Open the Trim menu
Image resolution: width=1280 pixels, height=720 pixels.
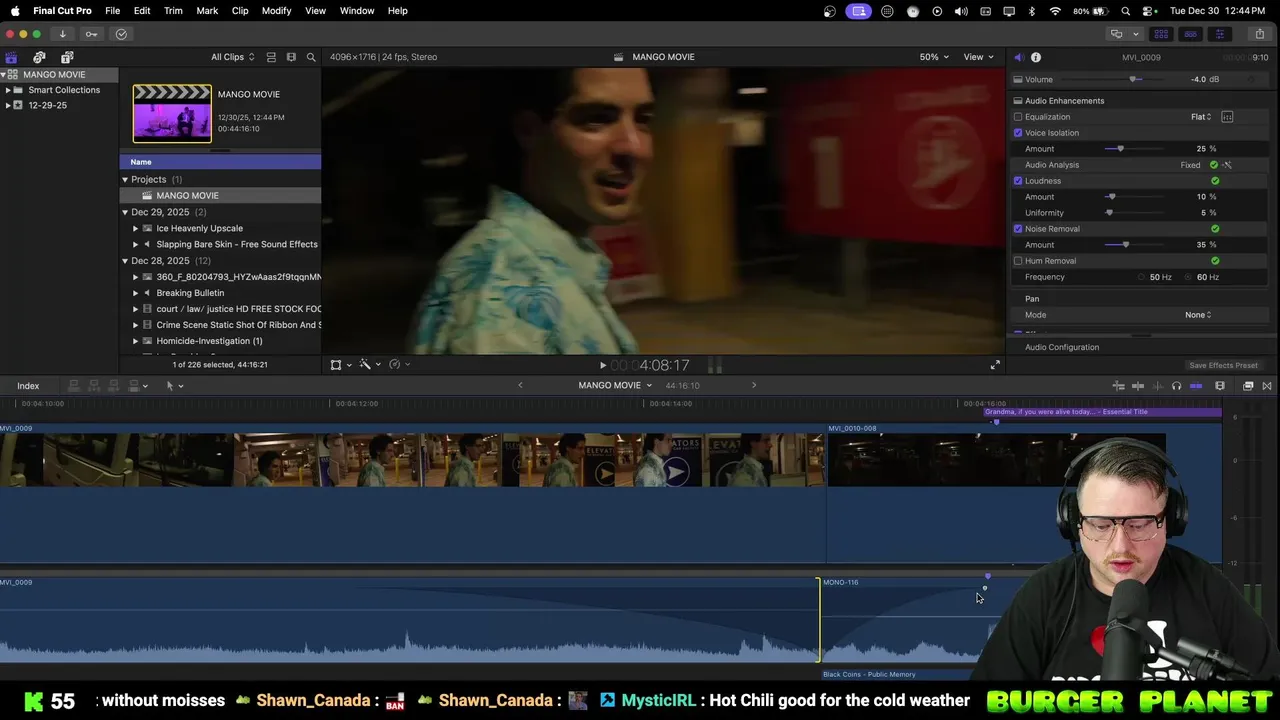(173, 11)
